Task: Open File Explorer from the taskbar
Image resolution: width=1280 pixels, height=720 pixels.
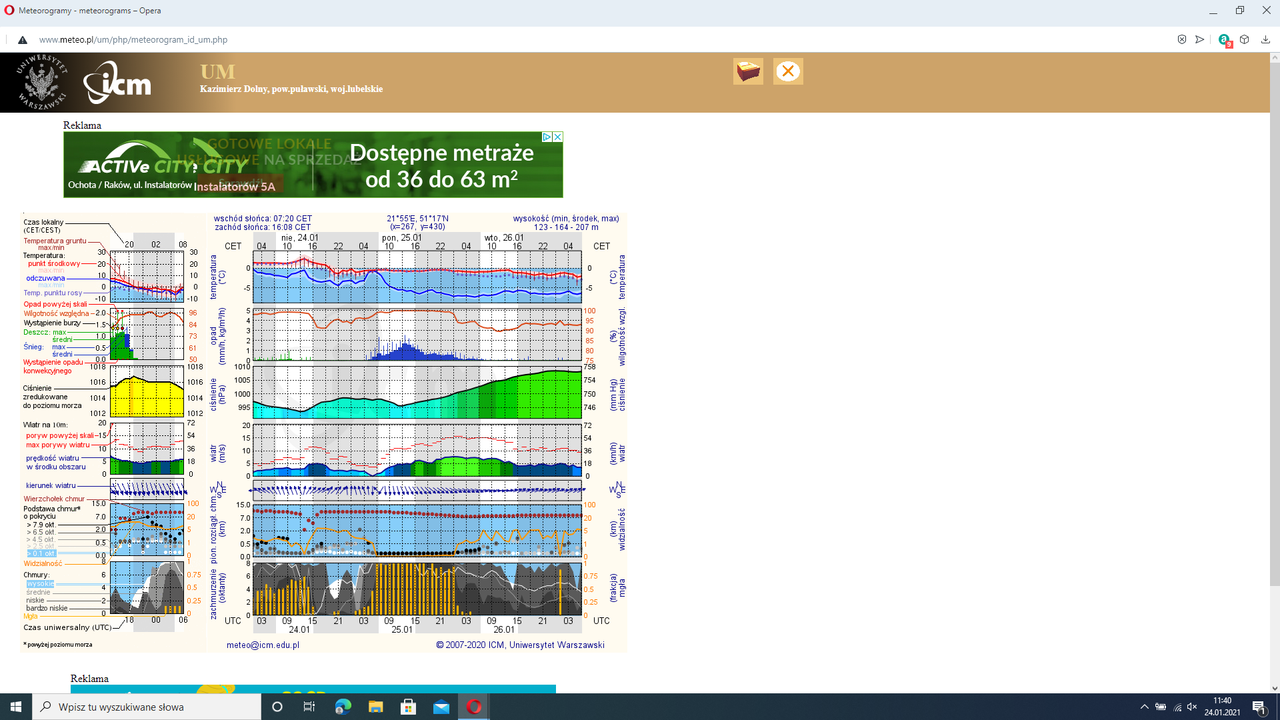Action: point(376,707)
